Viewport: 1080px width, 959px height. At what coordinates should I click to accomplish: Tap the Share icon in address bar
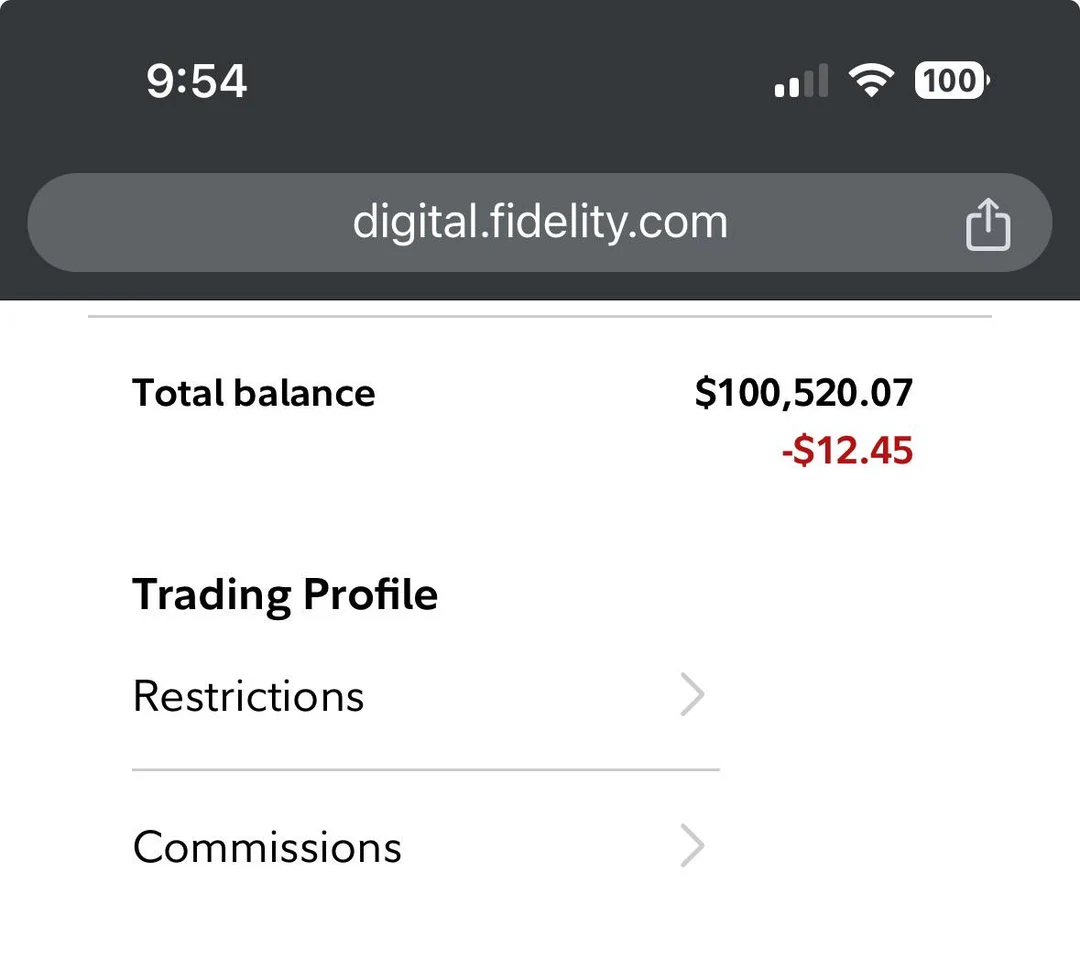pos(987,223)
